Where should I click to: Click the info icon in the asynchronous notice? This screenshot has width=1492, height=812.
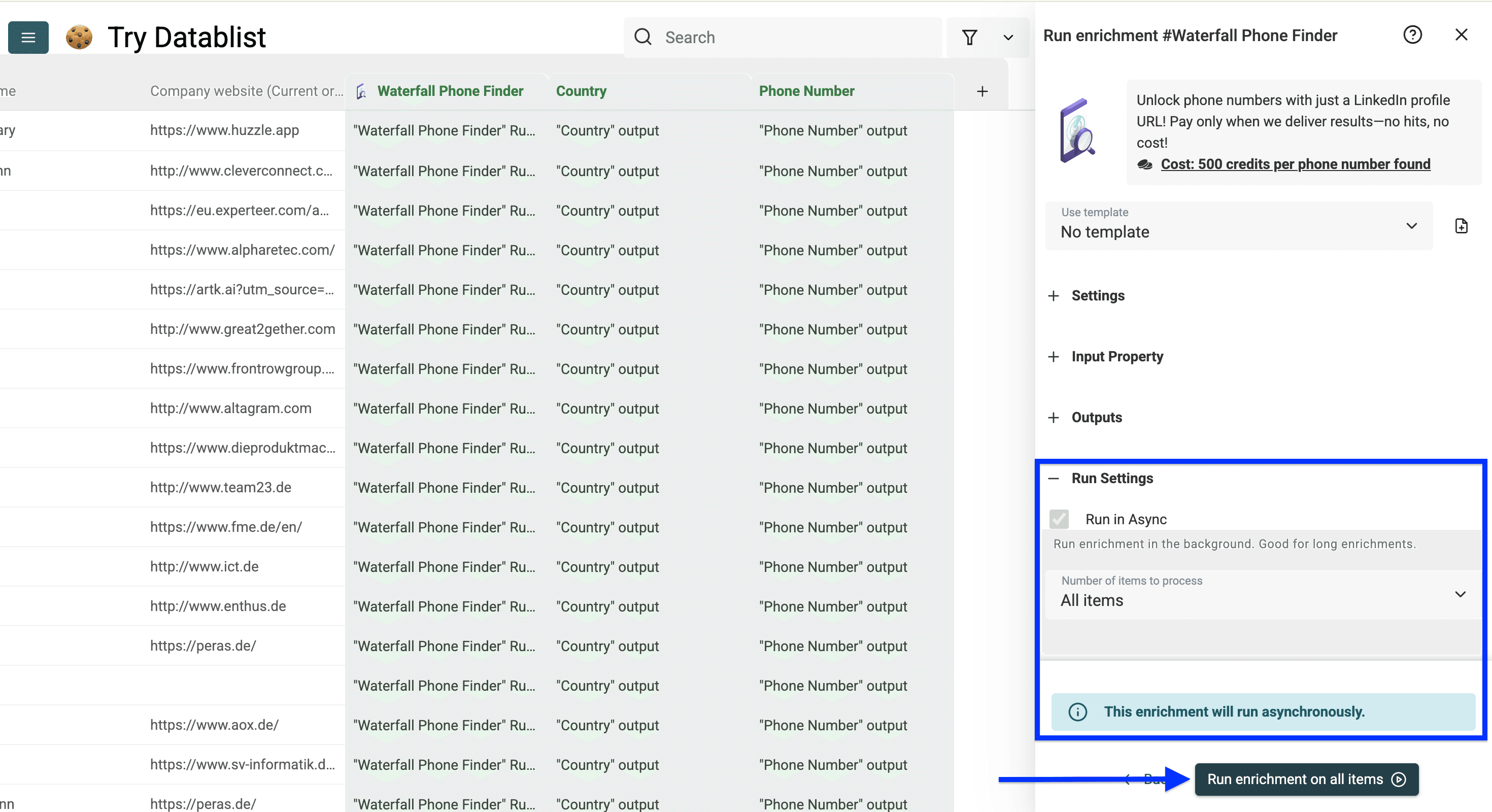(1078, 712)
